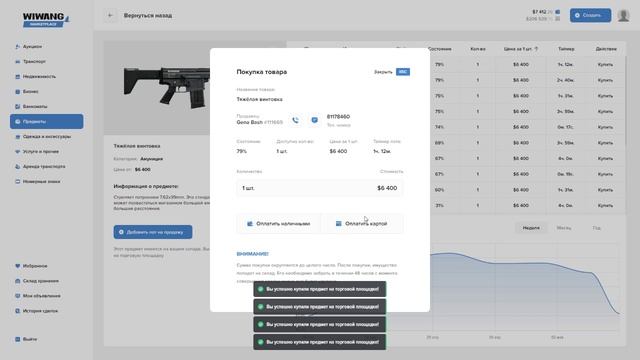Click the card balance icon by $7 412
The image size is (640, 360).
click(x=558, y=12)
